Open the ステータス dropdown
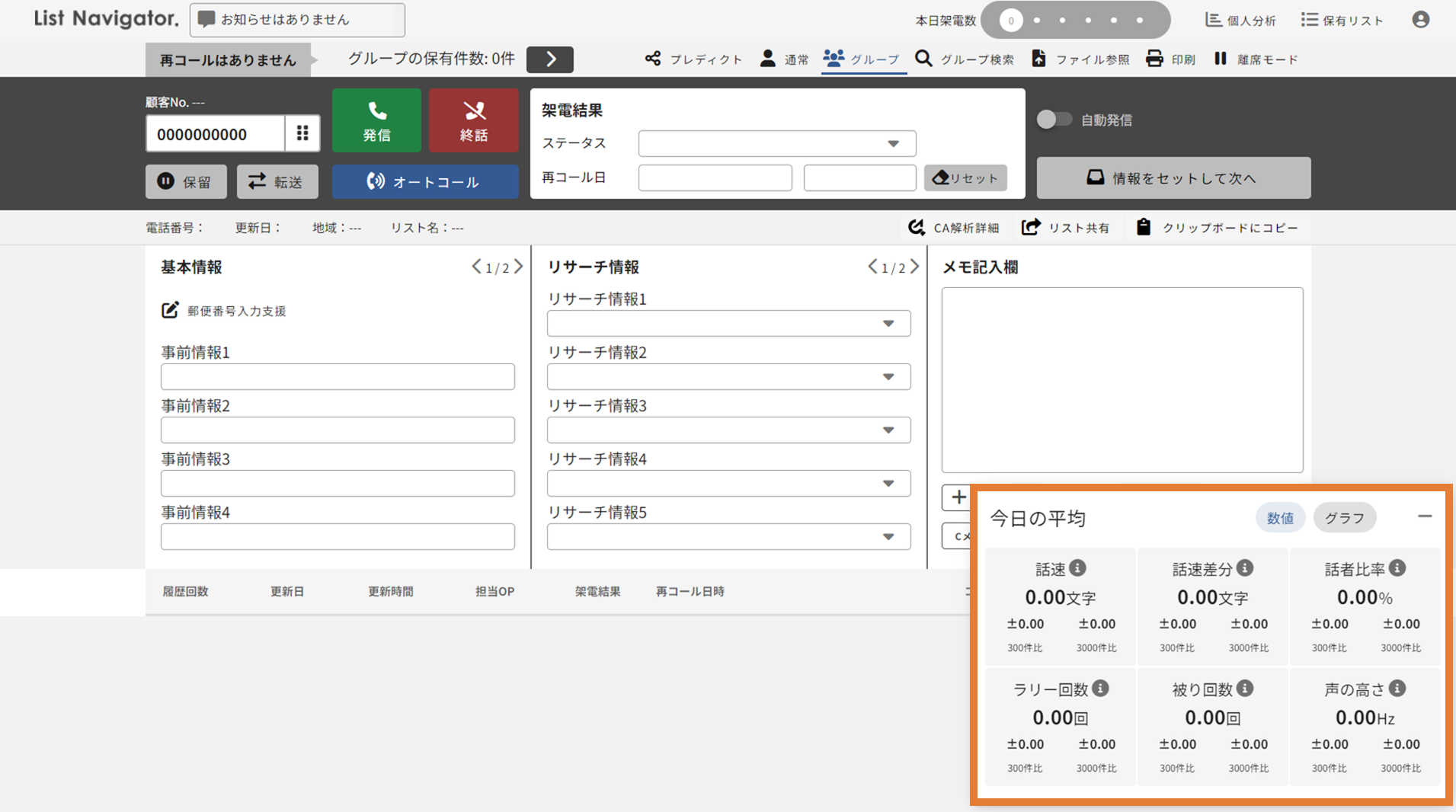This screenshot has width=1456, height=812. (776, 143)
